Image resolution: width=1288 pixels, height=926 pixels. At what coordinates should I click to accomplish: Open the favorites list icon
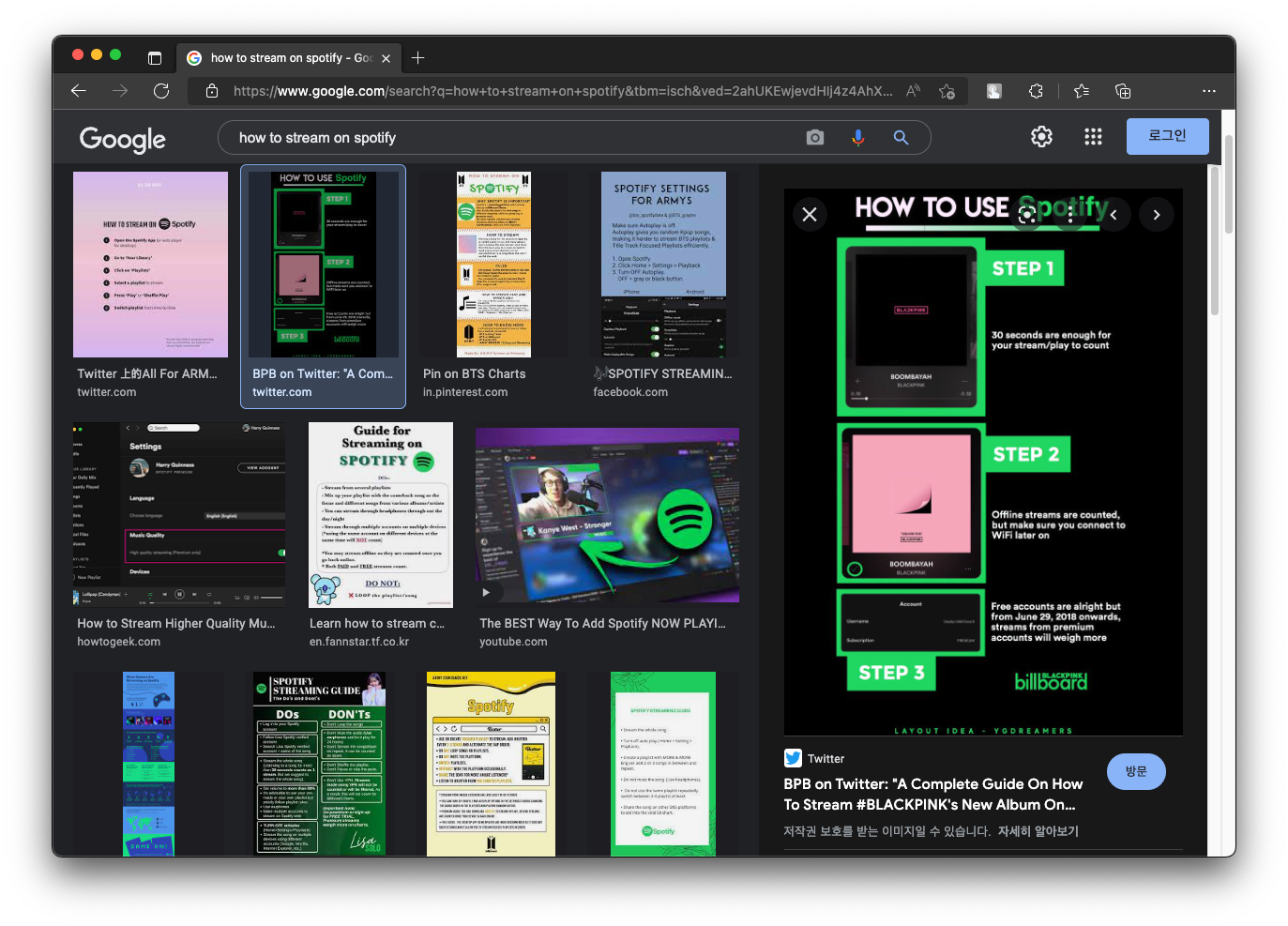[x=1082, y=91]
